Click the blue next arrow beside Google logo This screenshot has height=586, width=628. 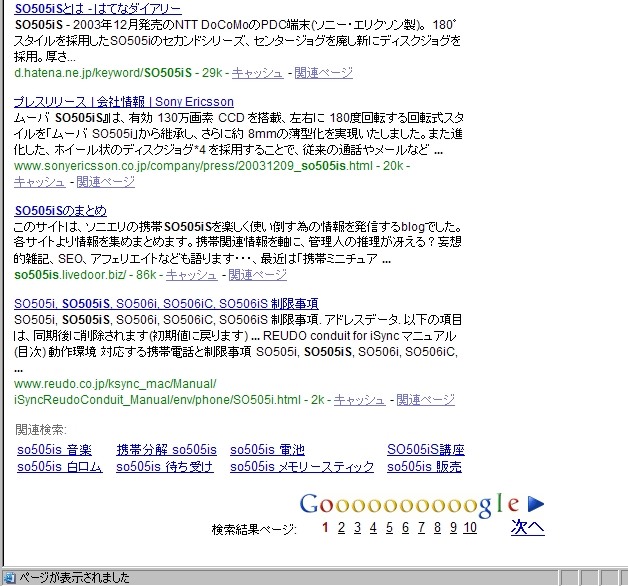pyautogui.click(x=535, y=504)
